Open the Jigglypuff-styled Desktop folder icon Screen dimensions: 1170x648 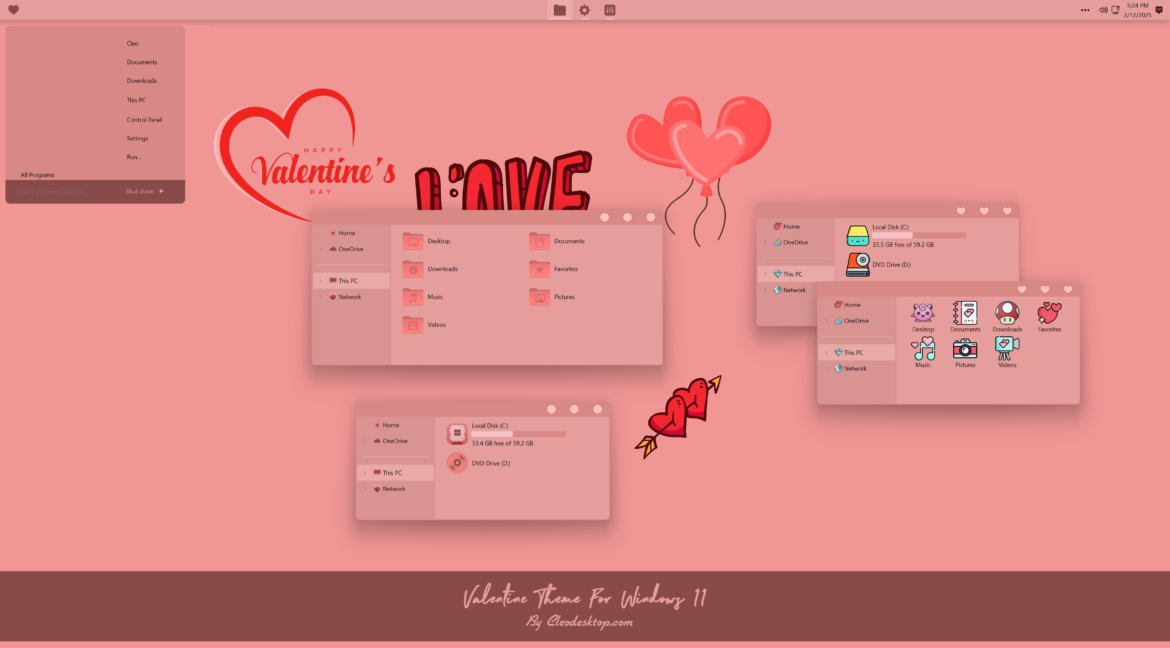coord(922,312)
